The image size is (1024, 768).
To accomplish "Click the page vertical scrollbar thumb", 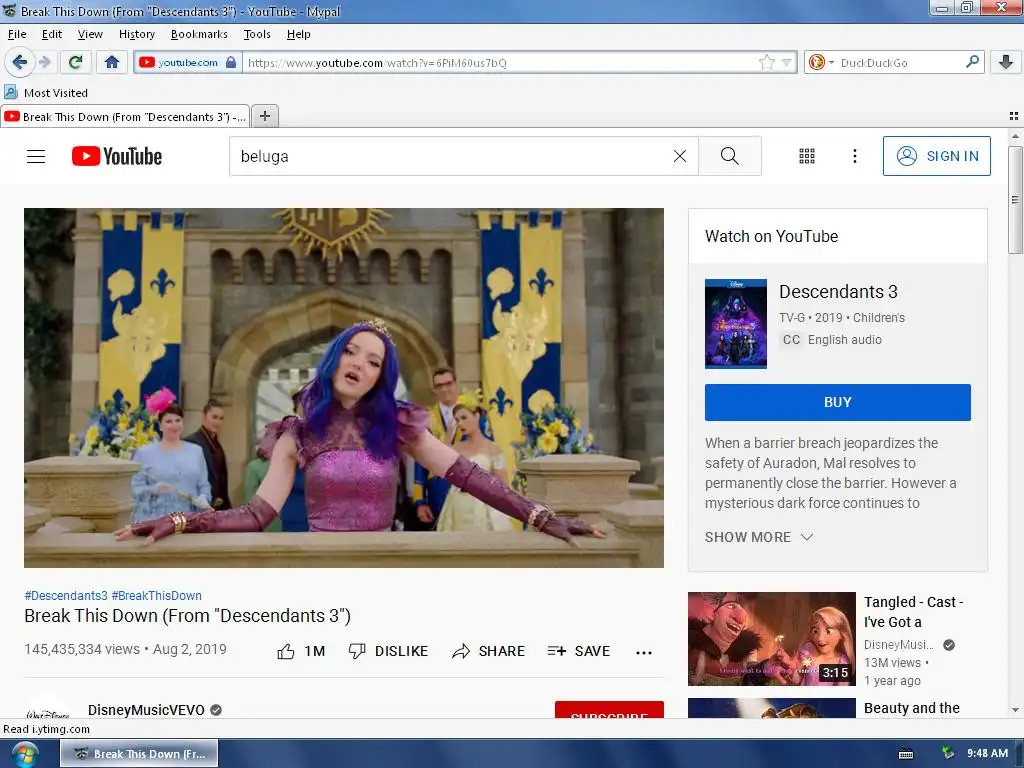I will (1014, 200).
